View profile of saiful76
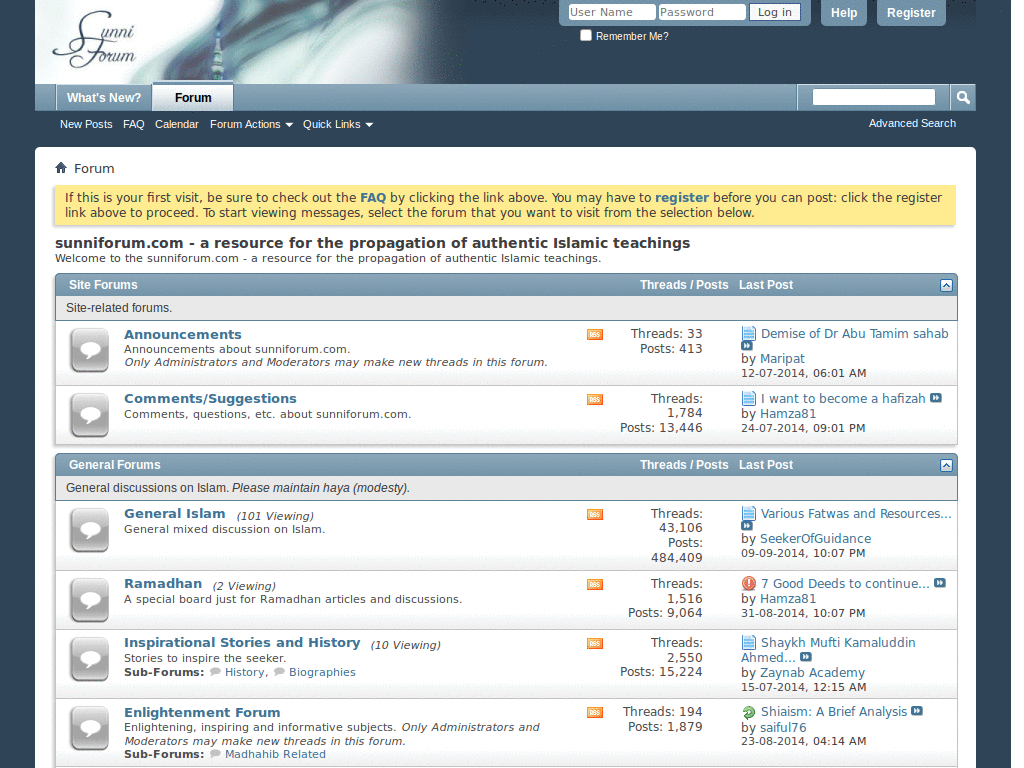1024x768 pixels. pos(782,728)
